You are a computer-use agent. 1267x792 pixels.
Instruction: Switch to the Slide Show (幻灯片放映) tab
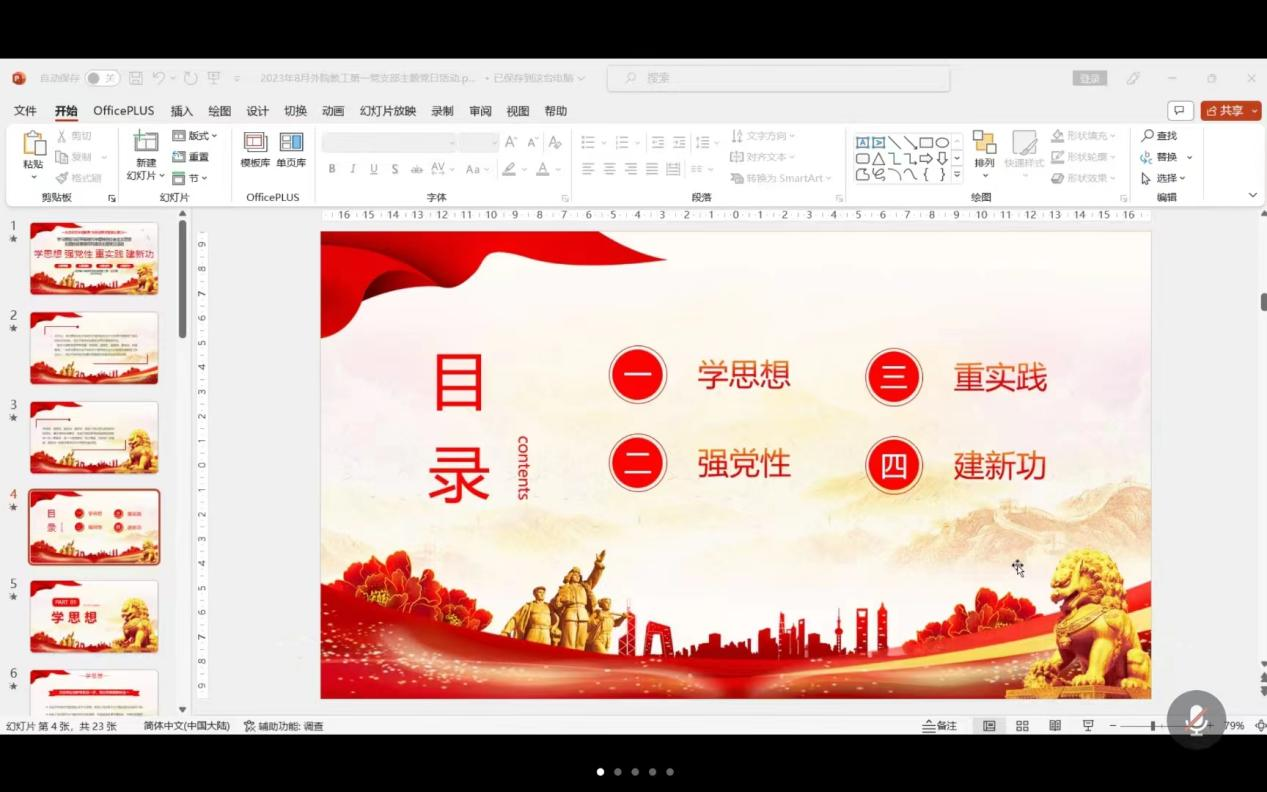pyautogui.click(x=387, y=111)
